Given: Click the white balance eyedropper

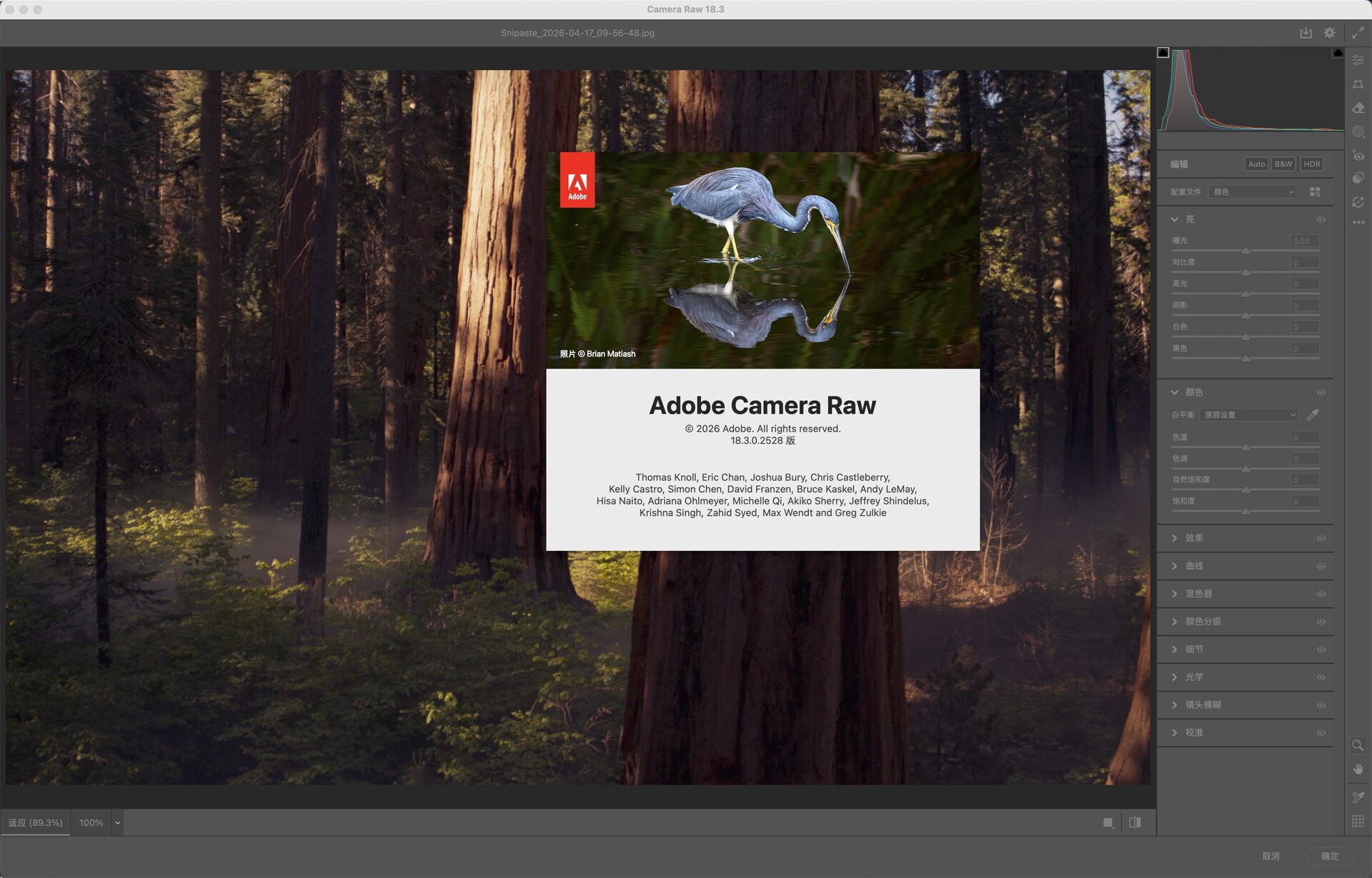Looking at the screenshot, I should 1313,414.
